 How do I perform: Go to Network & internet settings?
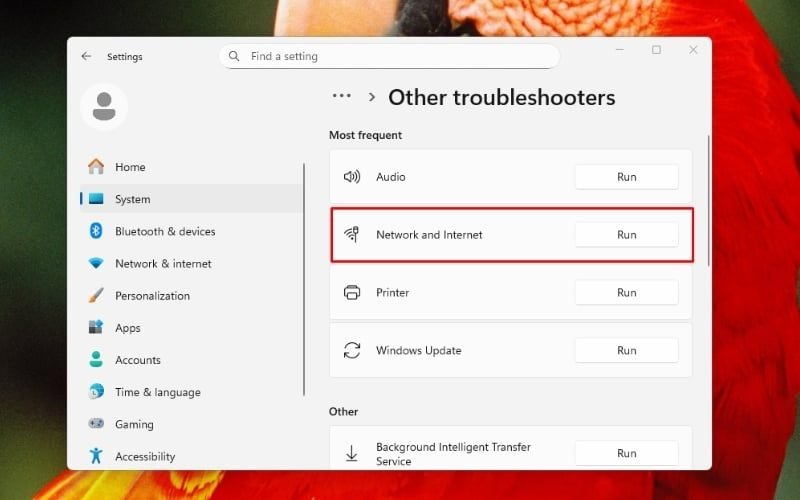192,263
